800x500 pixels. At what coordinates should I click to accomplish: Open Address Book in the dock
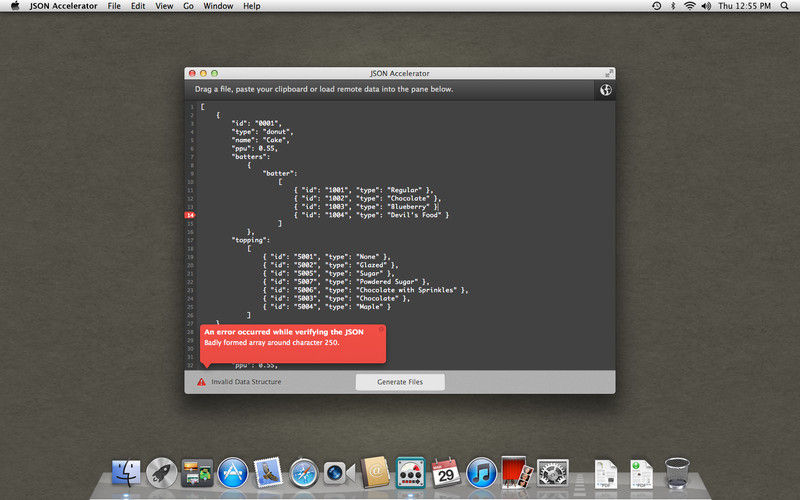click(375, 472)
